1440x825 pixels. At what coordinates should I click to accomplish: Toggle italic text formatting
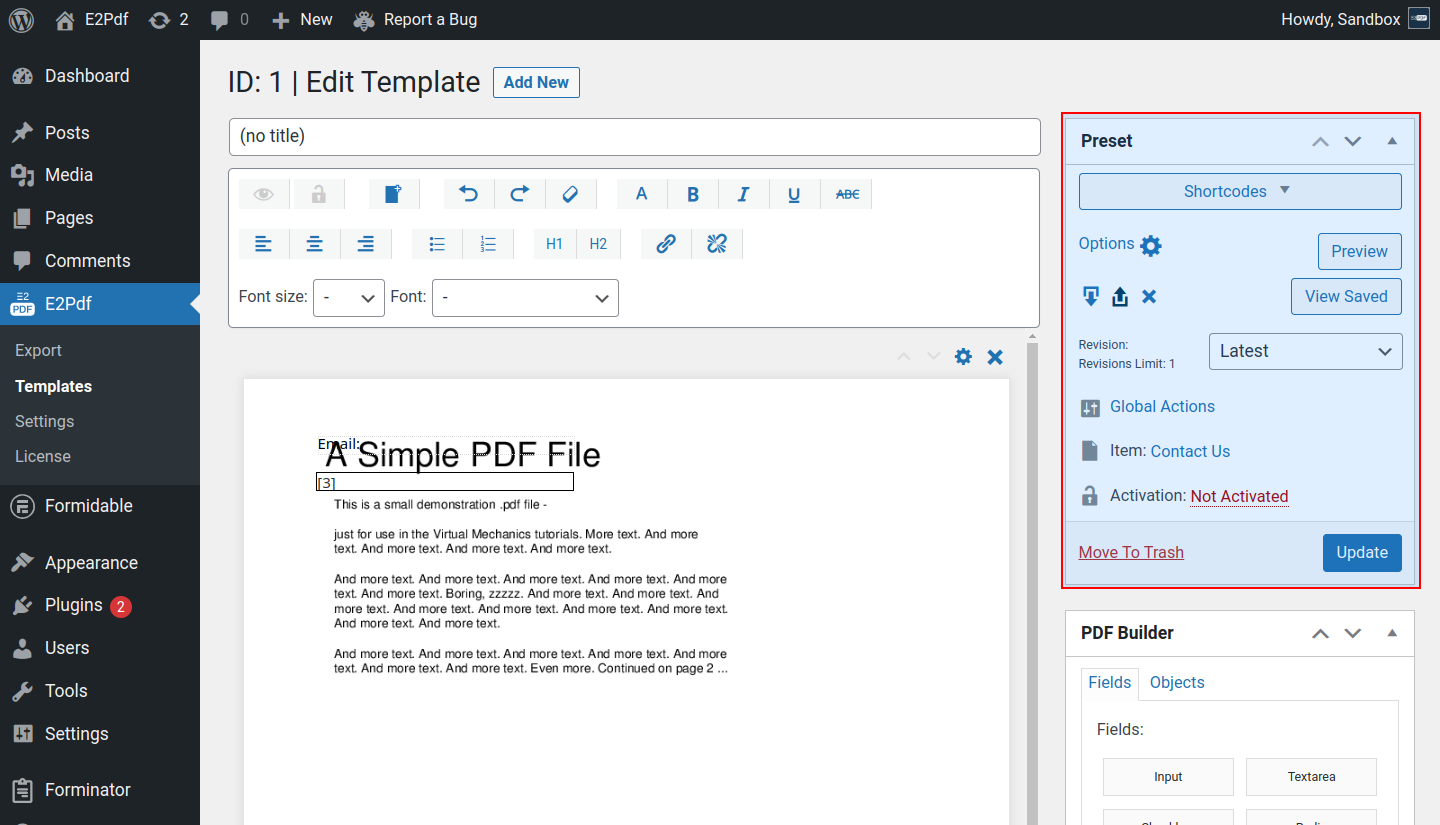click(743, 194)
